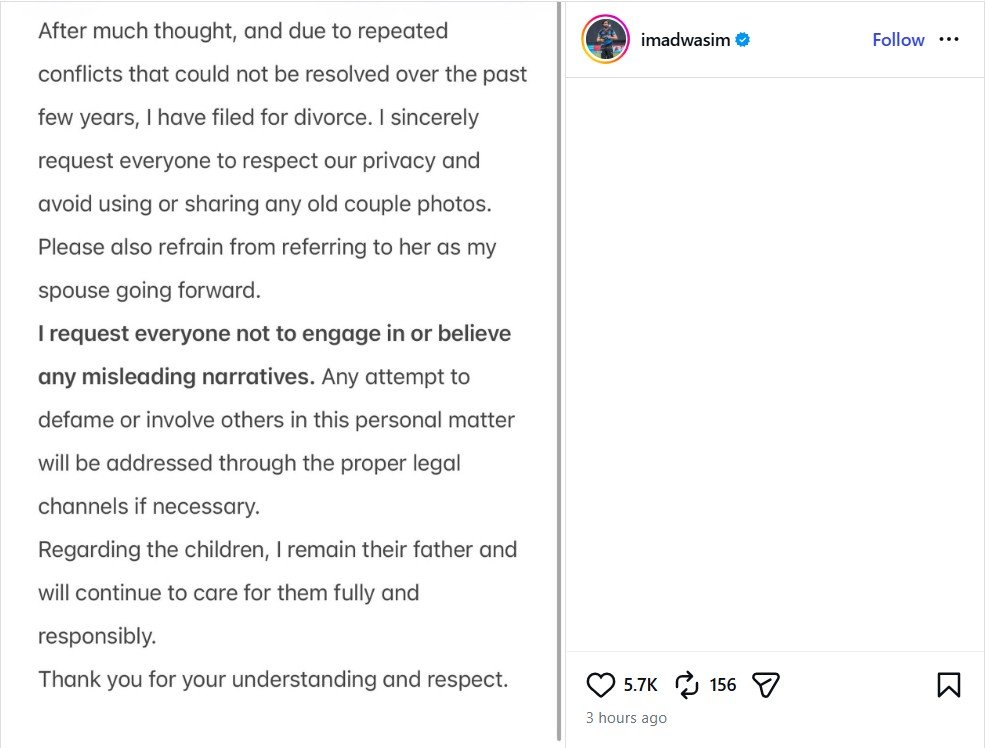Open the 156 reposts count
The width and height of the screenshot is (986, 748).
tap(723, 685)
